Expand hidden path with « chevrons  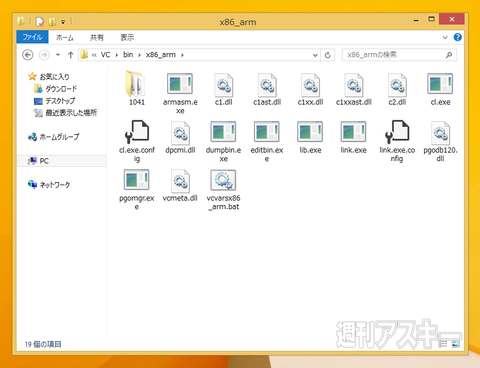tap(94, 55)
